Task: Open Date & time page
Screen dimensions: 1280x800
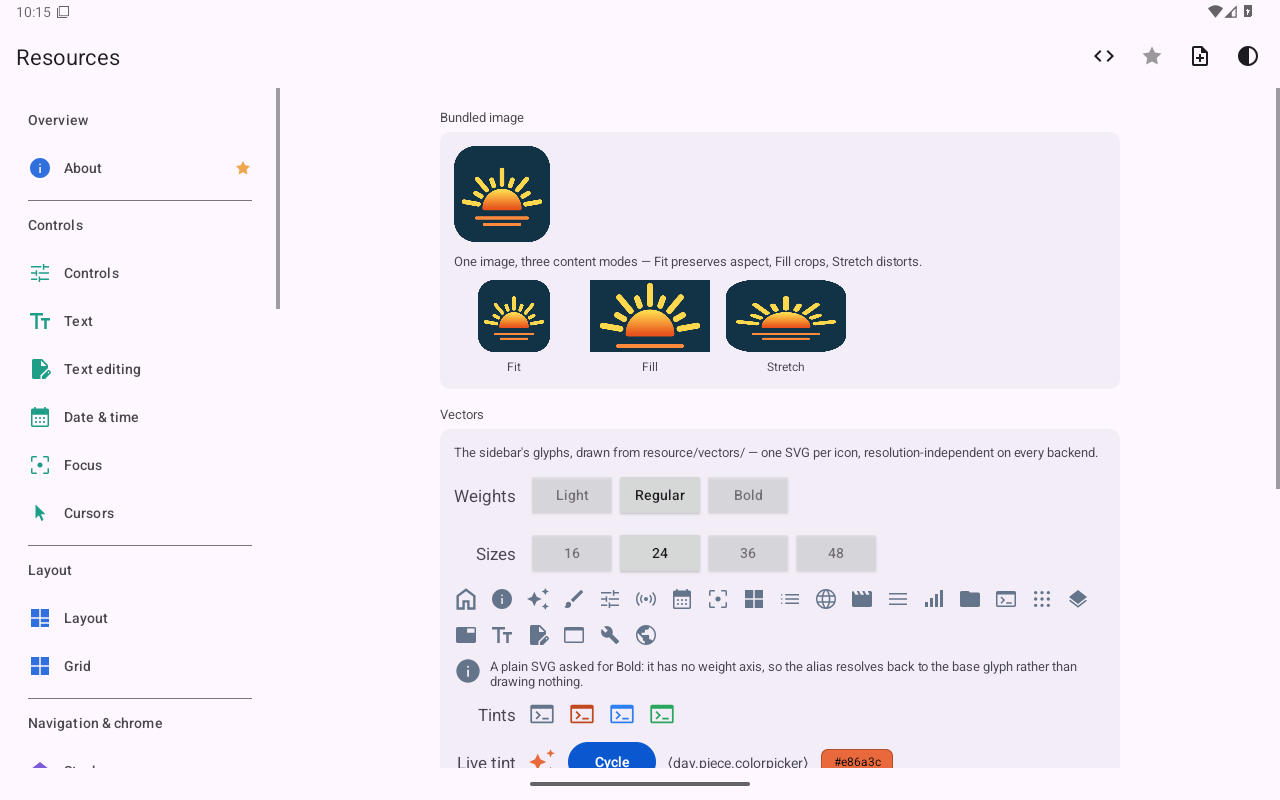Action: [x=140, y=417]
